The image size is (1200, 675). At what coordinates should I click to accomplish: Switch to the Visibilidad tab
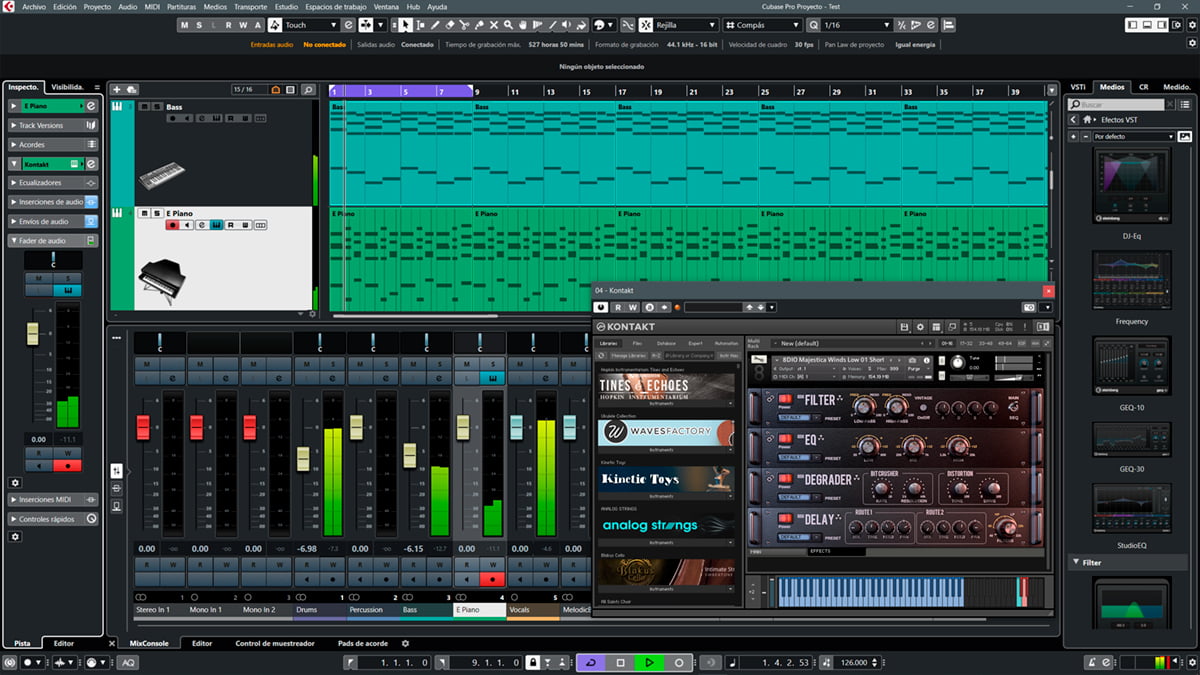68,87
